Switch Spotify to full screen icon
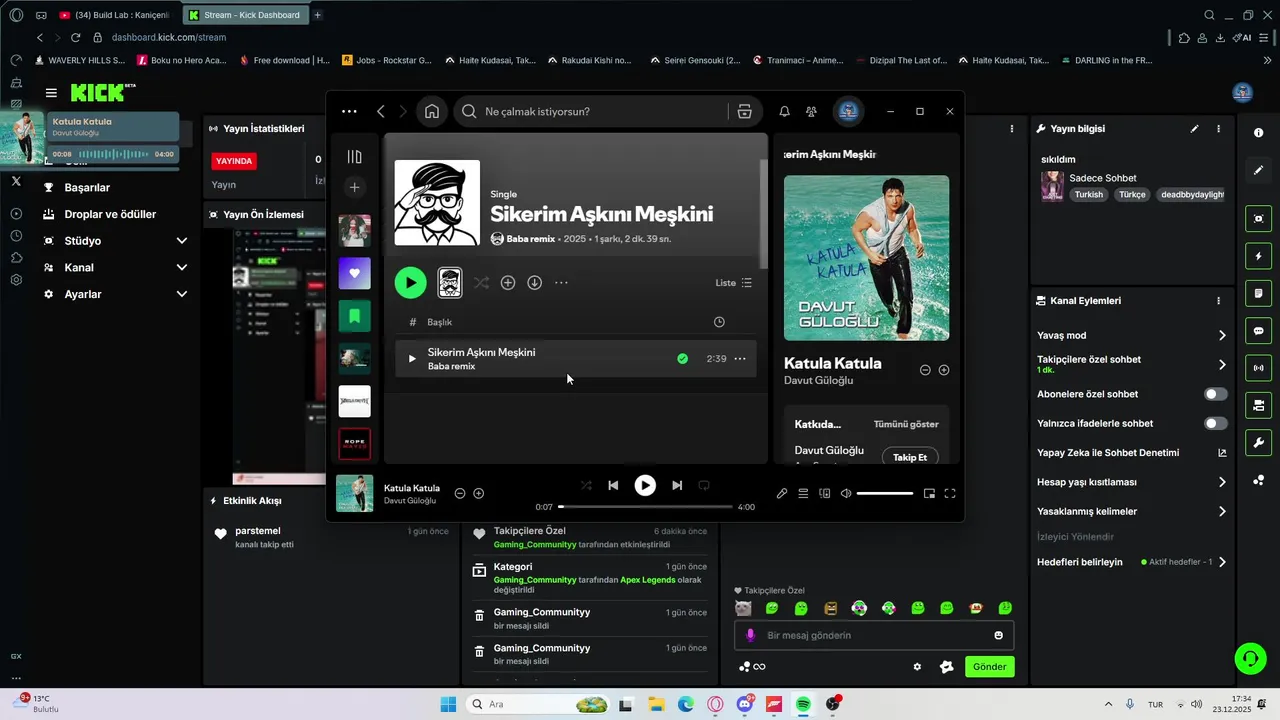This screenshot has height=720, width=1280. coord(950,493)
